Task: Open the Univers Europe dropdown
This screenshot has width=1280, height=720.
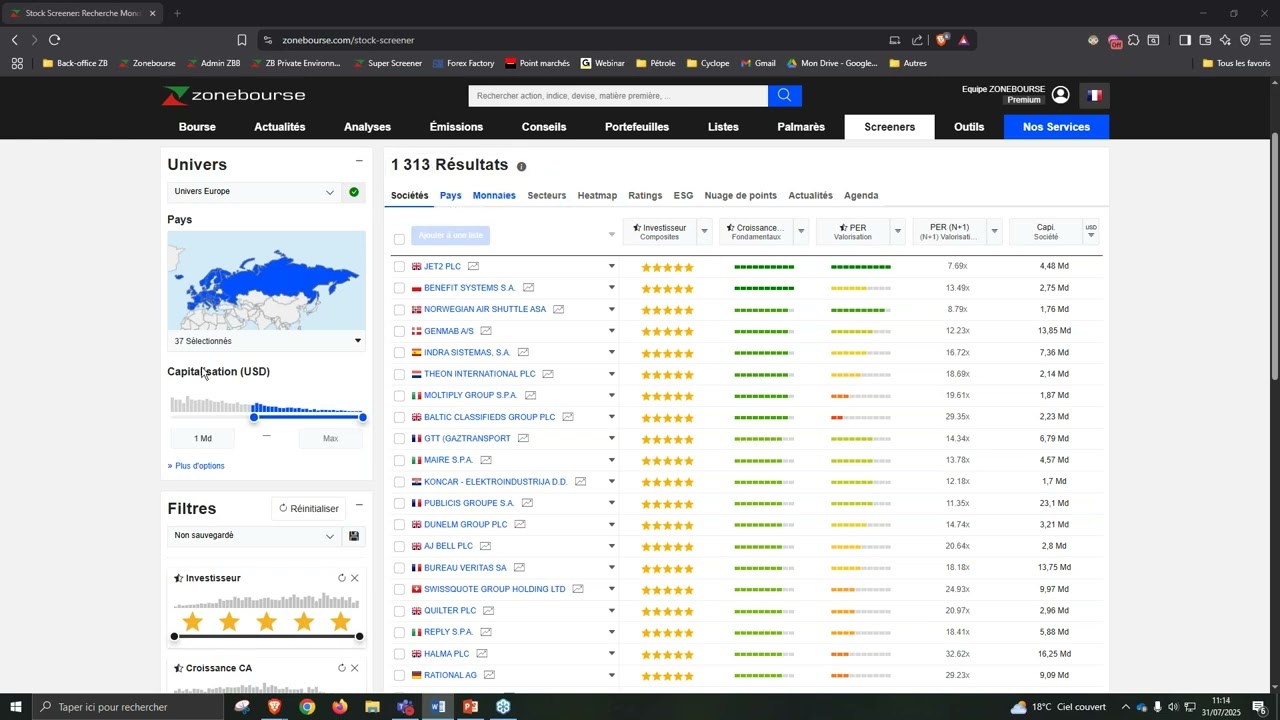Action: 254,192
